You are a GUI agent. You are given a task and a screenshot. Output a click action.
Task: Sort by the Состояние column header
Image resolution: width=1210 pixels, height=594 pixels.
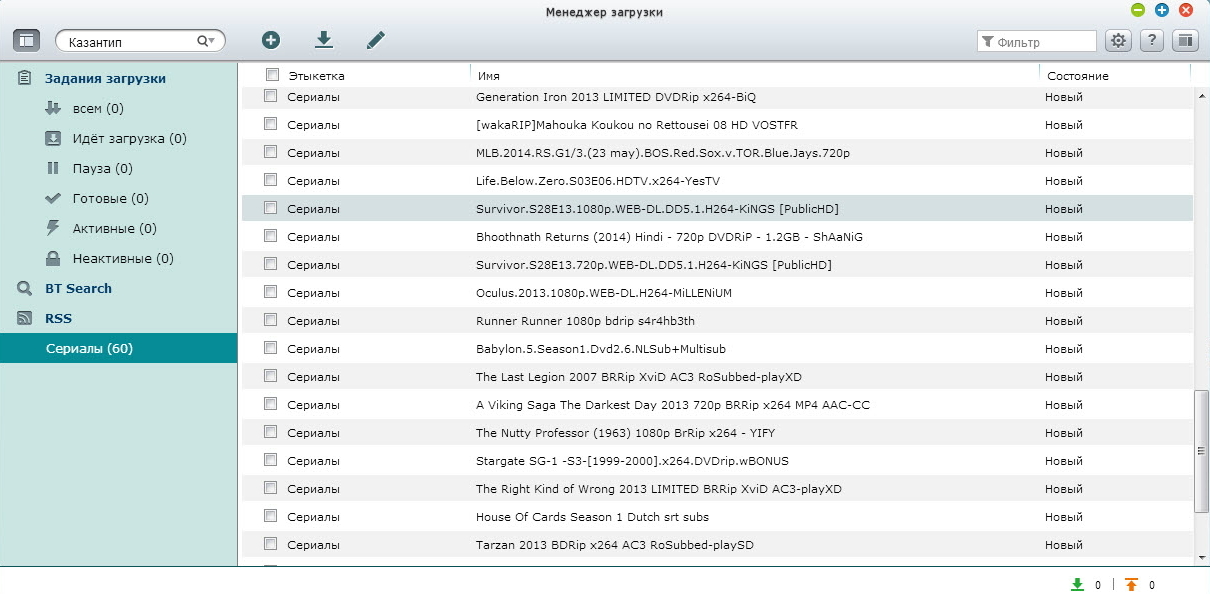[x=1077, y=75]
